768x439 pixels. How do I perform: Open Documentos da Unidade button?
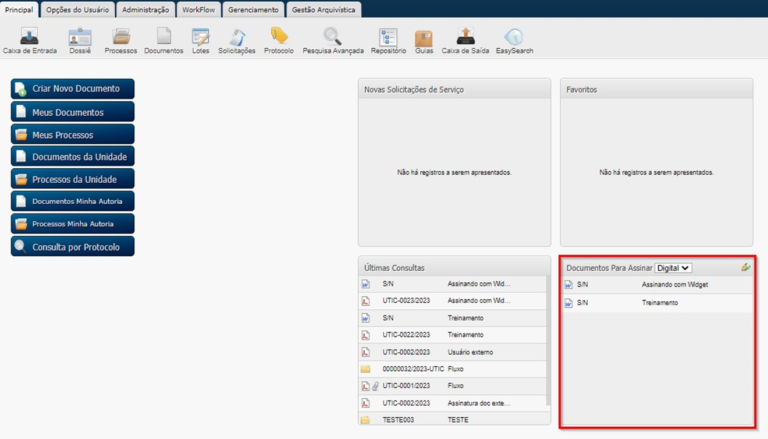[72, 156]
